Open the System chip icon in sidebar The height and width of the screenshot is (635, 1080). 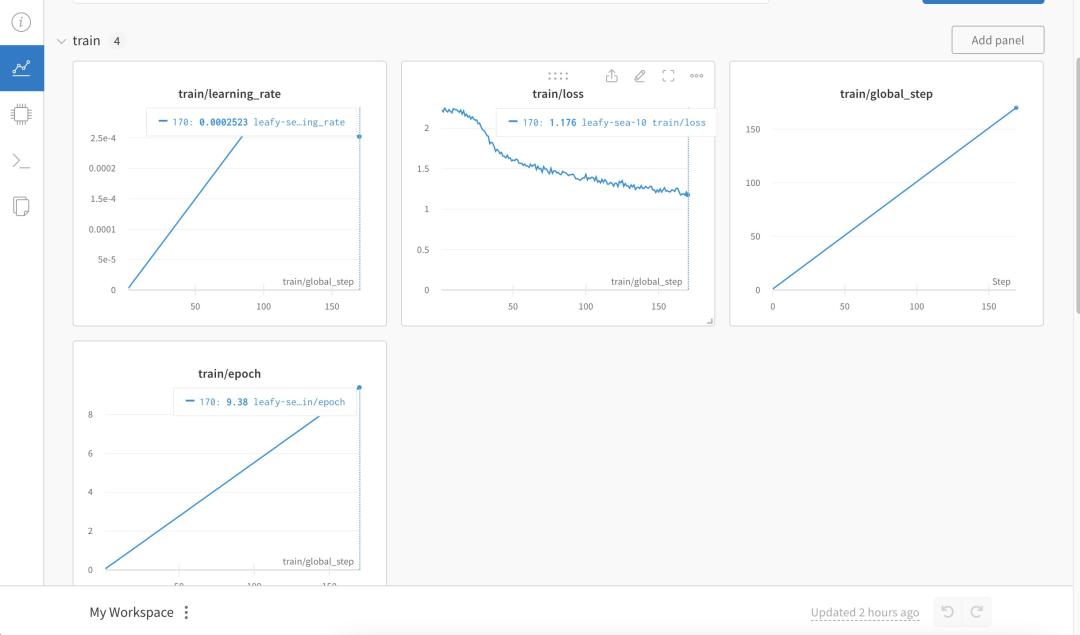[x=21, y=114]
